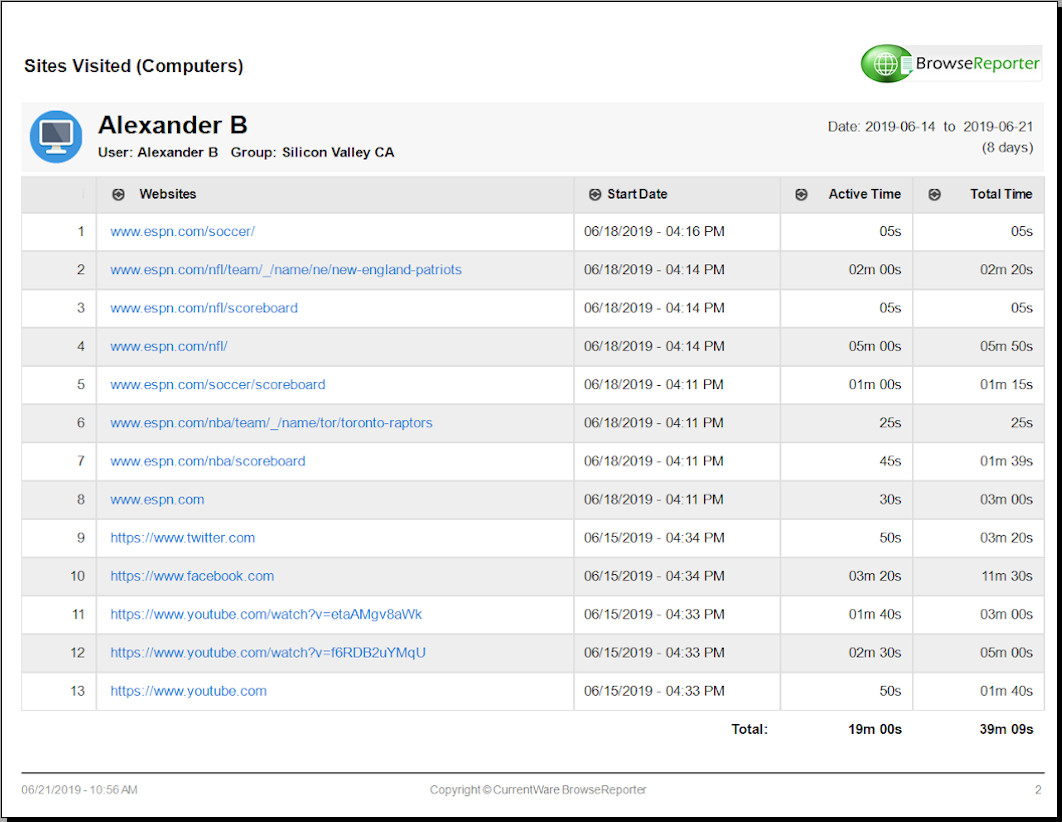Screen dimensions: 1062x822
Task: Open YouTube video link ending f6RDB2uYMqU
Action: pos(268,653)
